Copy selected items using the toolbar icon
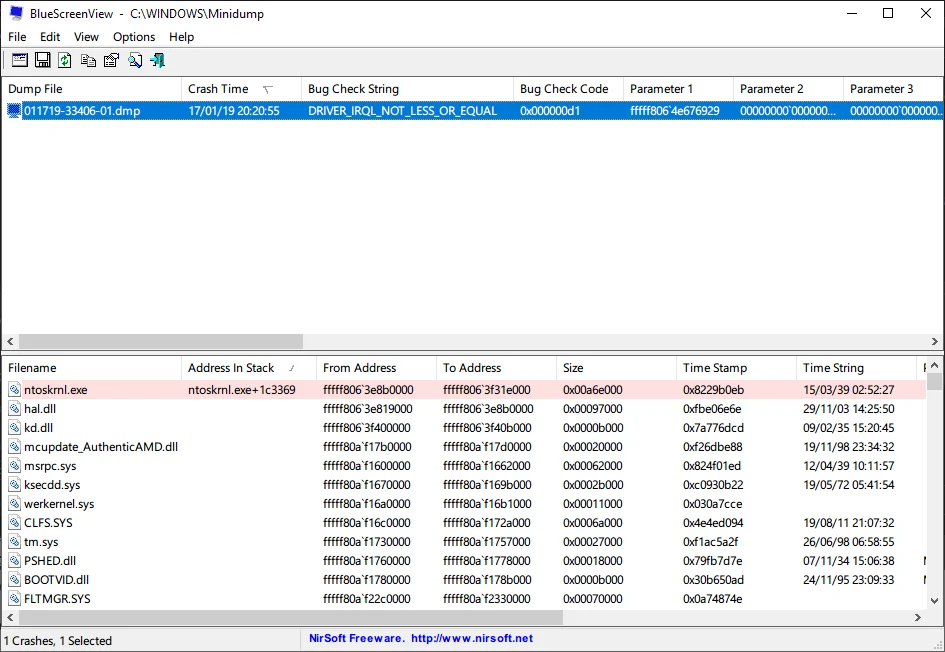 [88, 60]
